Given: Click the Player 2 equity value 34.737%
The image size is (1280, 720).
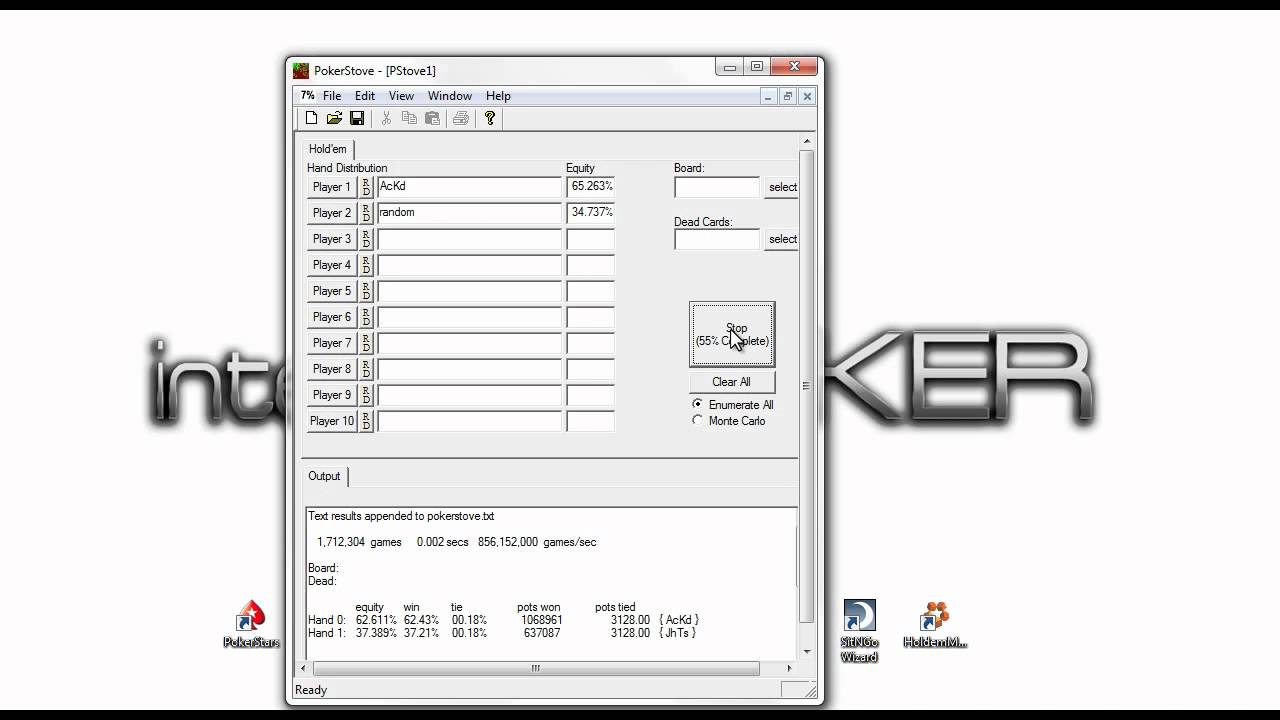Looking at the screenshot, I should click(590, 213).
